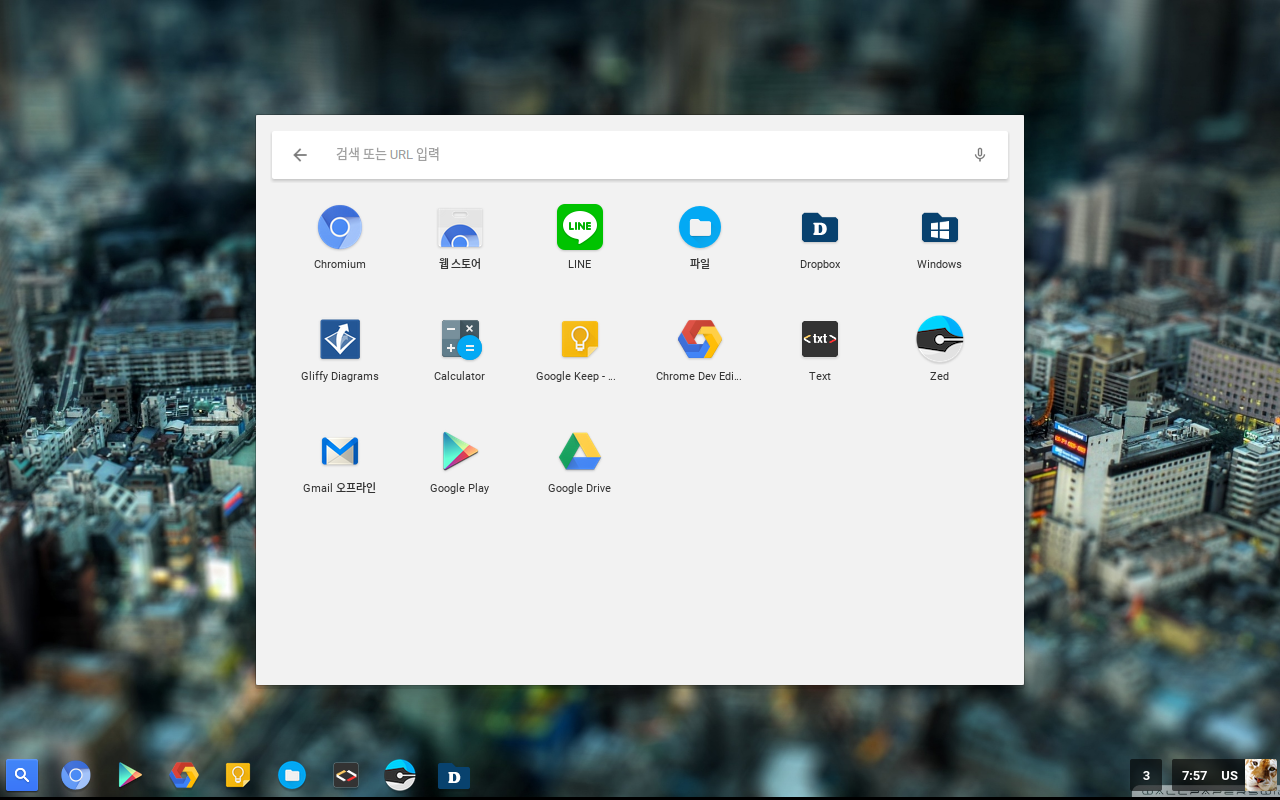Open status tray by clicking the clock
The height and width of the screenshot is (800, 1280).
1194,775
